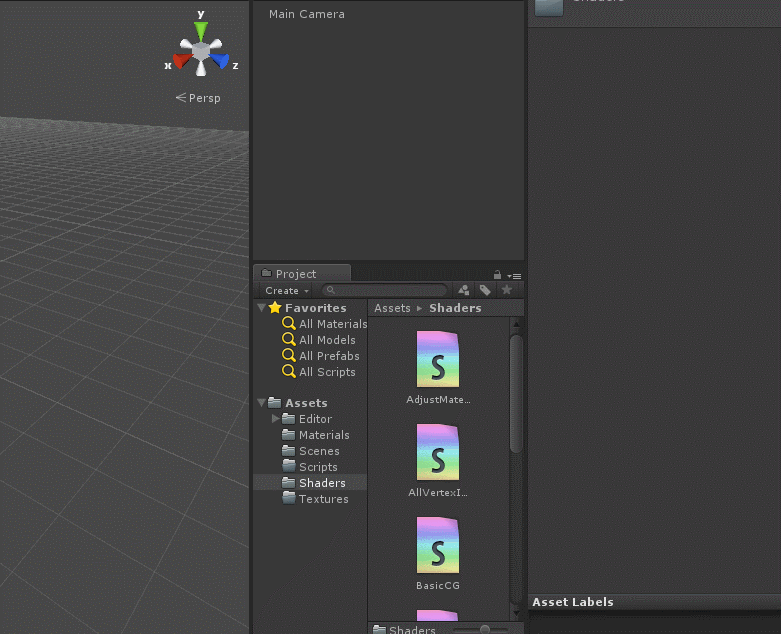Select the AllVertexI shader asset
Screen dimensions: 781x634
(437, 453)
